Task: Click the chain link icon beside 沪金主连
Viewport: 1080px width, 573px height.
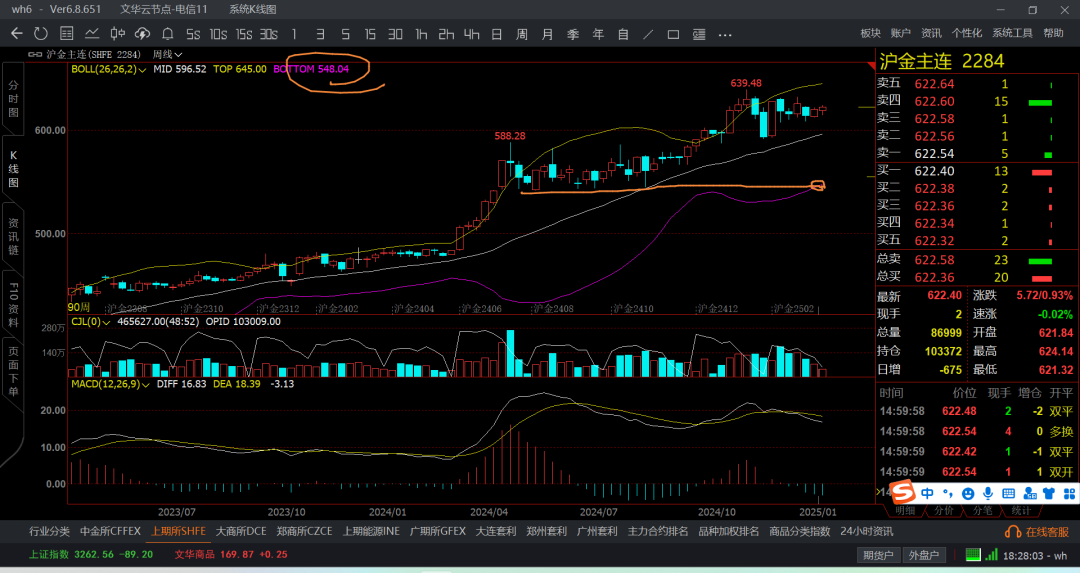Action: click(35, 54)
